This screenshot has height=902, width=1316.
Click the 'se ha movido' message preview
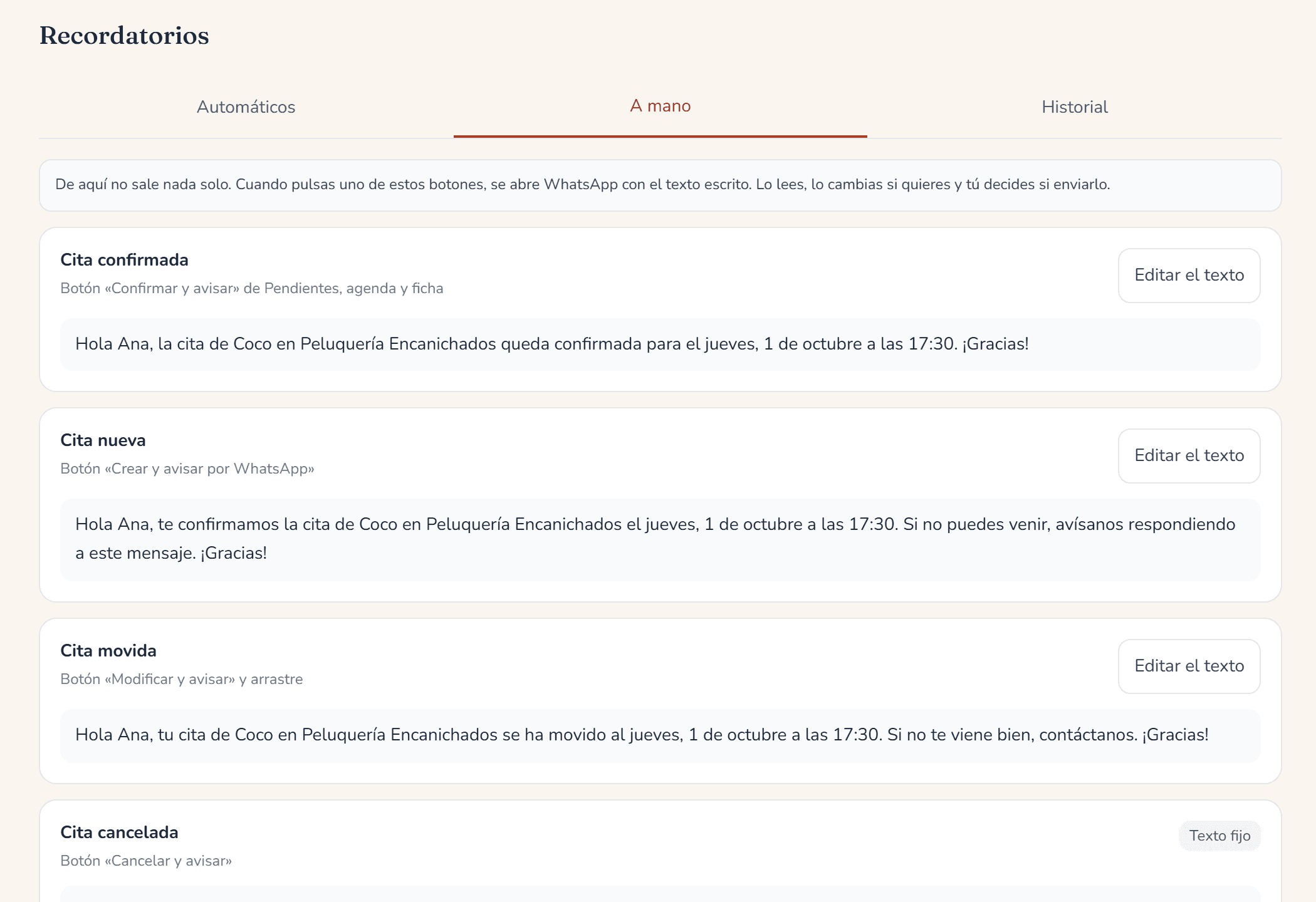click(x=660, y=735)
